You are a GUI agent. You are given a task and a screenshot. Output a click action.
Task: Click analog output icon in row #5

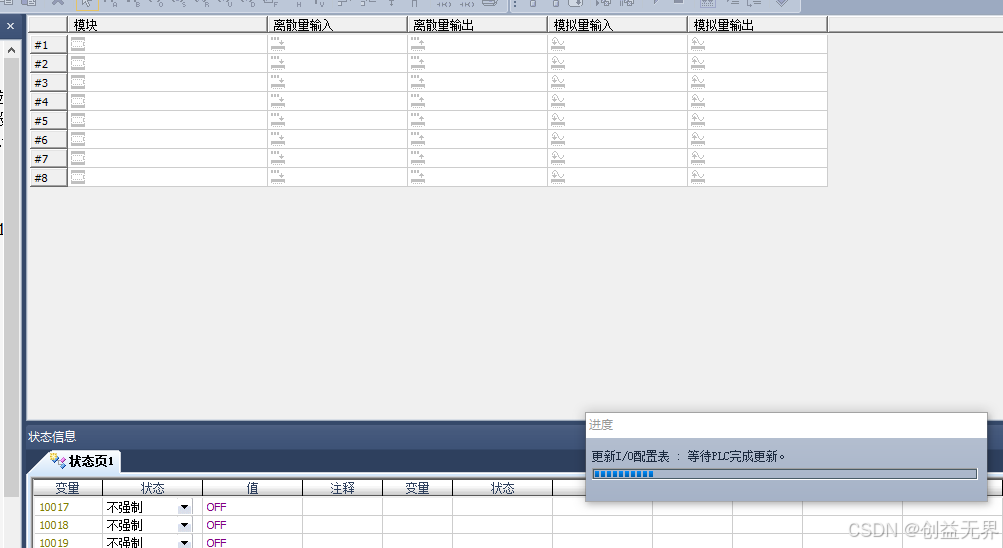698,120
